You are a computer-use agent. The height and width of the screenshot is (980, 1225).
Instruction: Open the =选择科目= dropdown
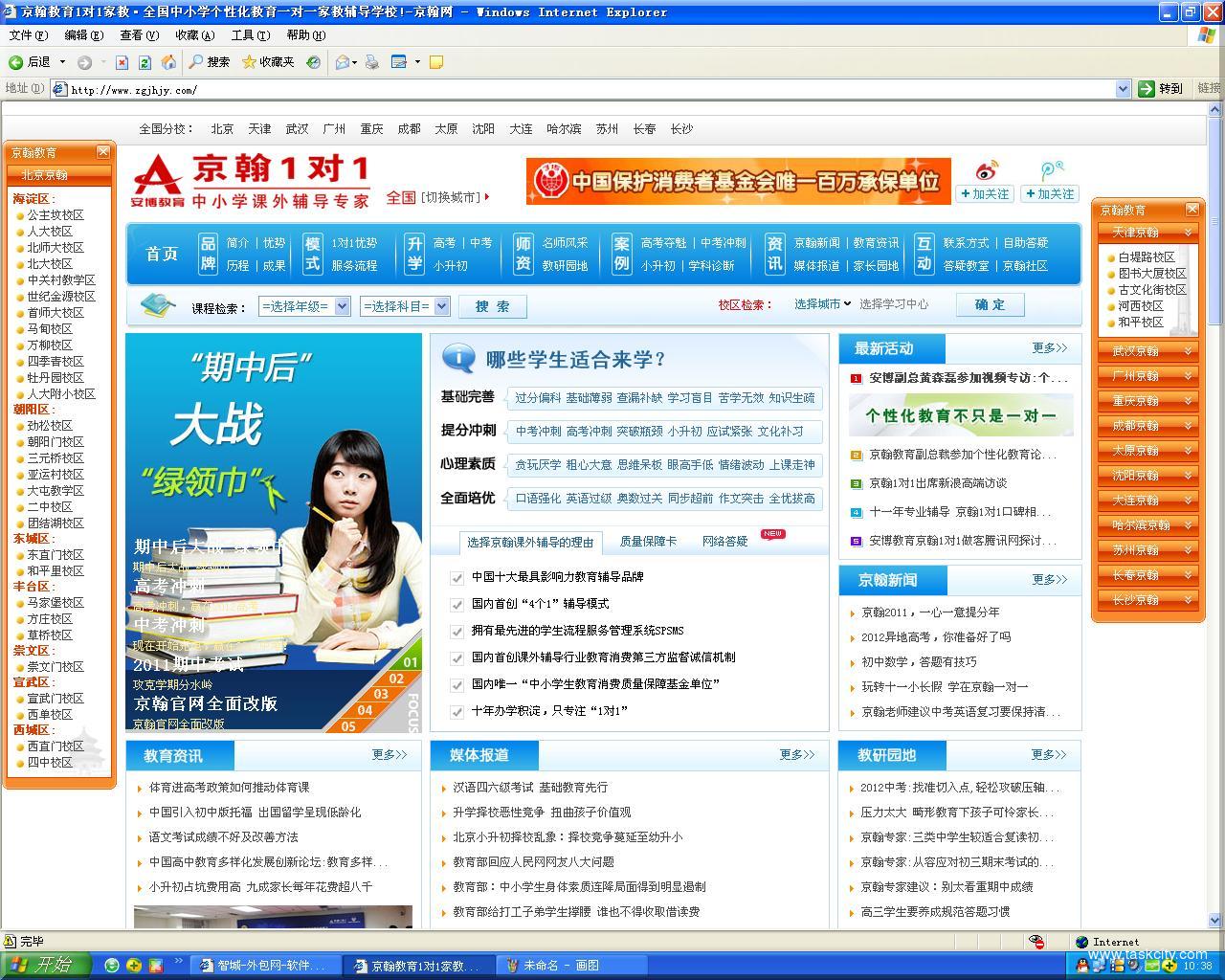pyautogui.click(x=405, y=306)
